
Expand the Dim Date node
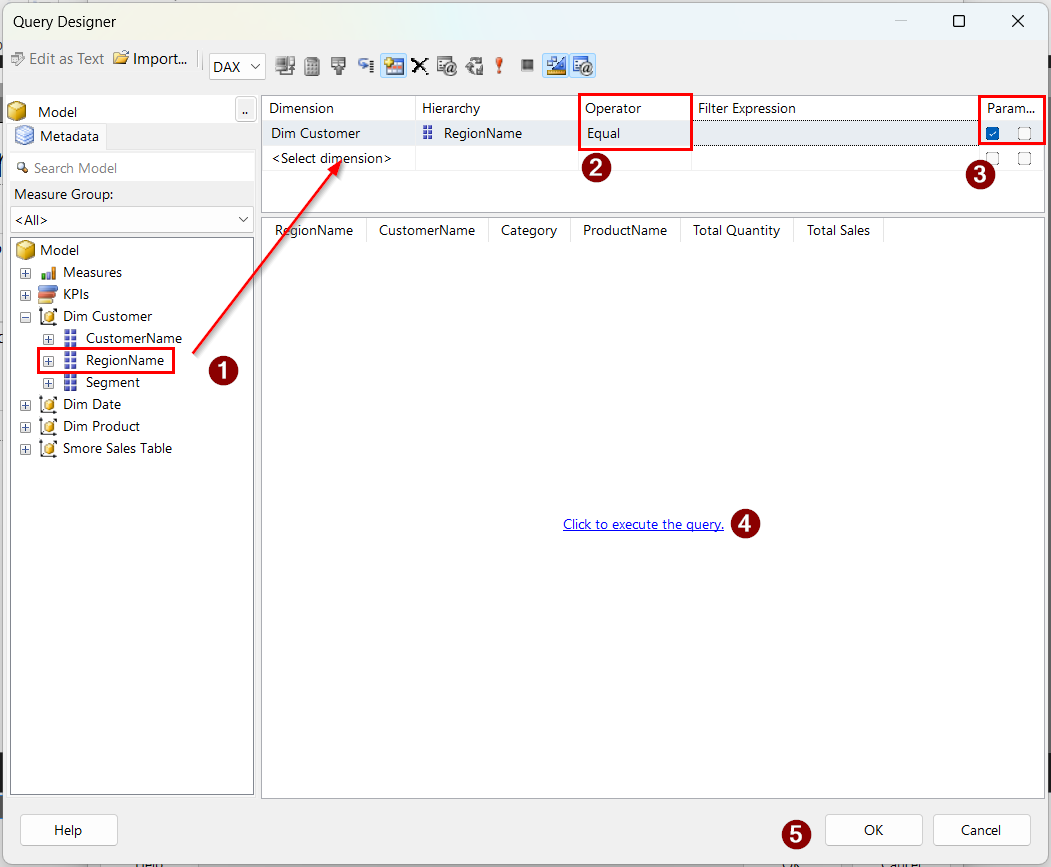(25, 405)
